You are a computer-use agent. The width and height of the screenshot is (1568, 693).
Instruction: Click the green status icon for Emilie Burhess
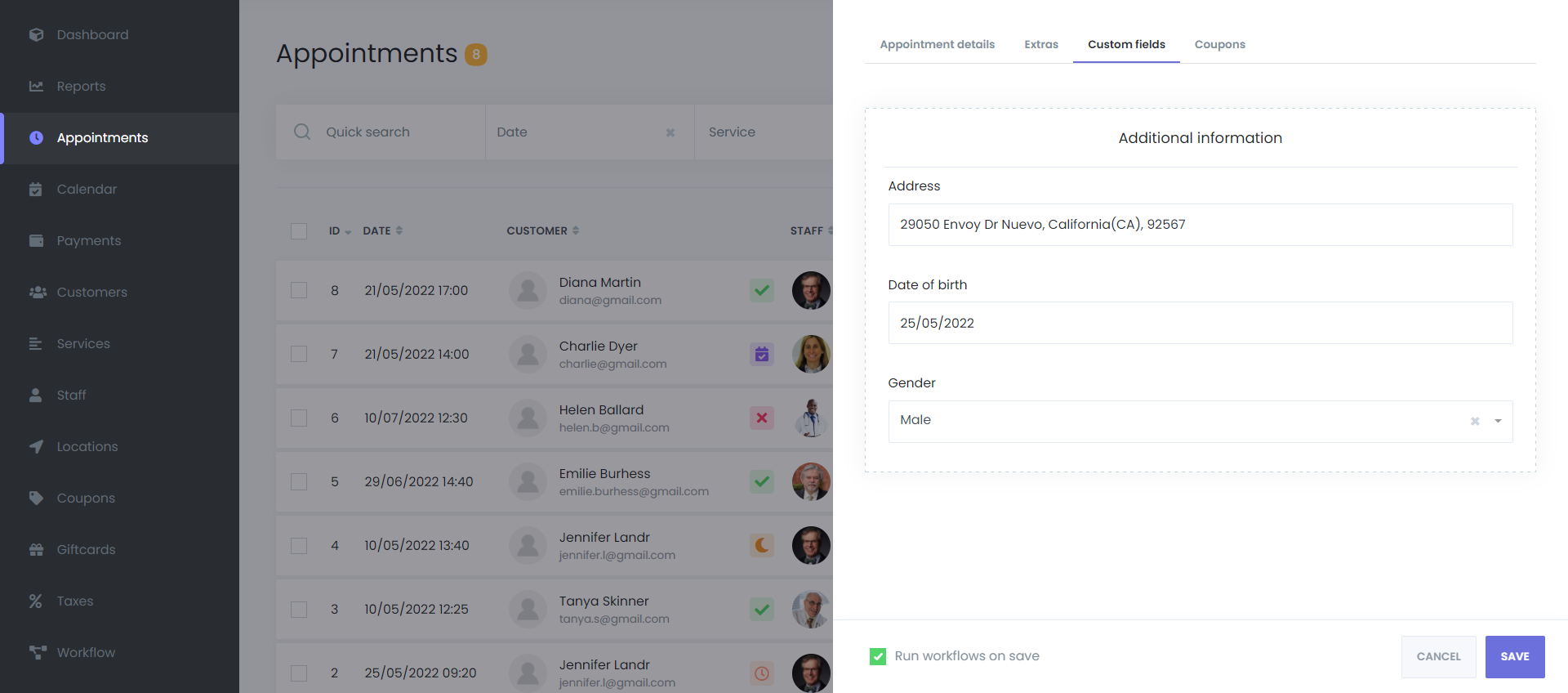[762, 481]
